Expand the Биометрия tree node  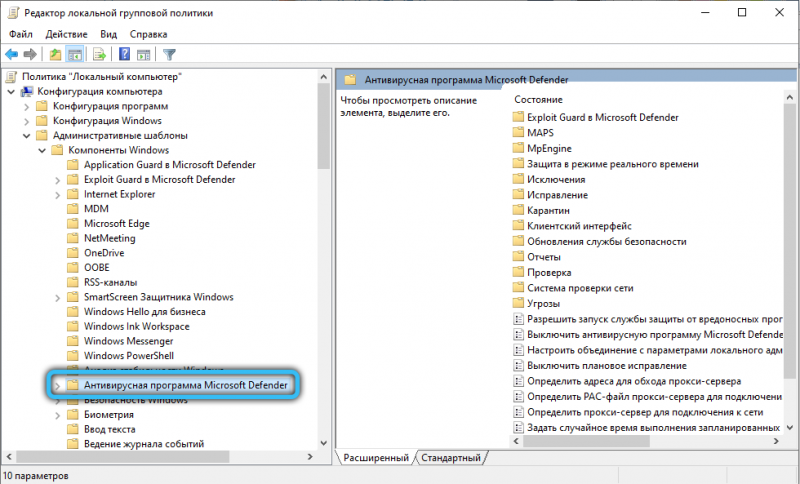(58, 416)
